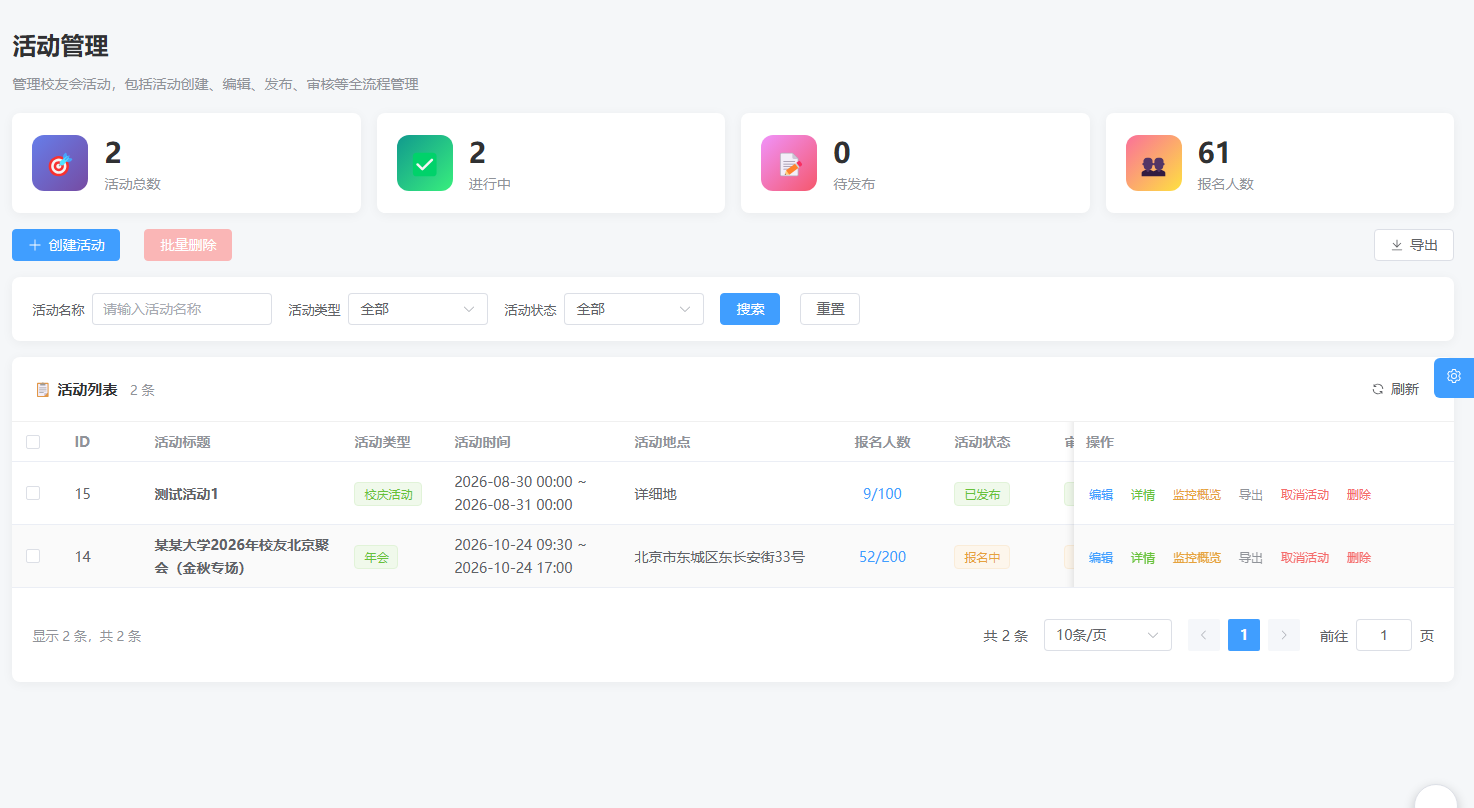Open the 活动状态 dropdown
Viewport: 1474px width, 808px height.
(634, 309)
